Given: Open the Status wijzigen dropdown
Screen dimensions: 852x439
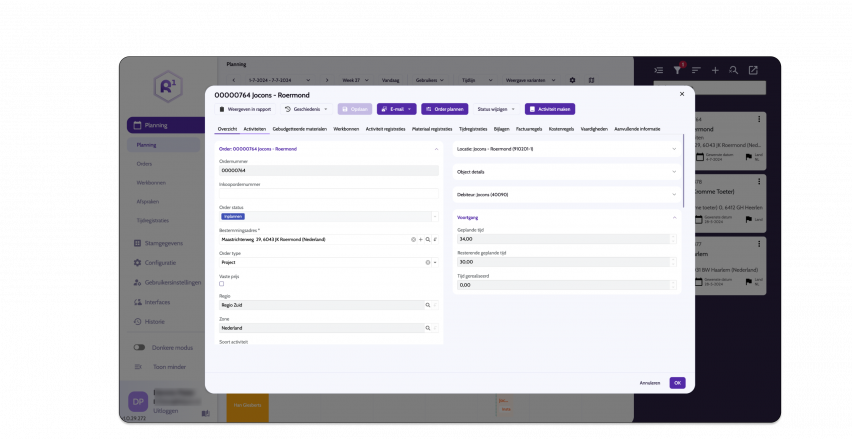Looking at the screenshot, I should (x=497, y=109).
